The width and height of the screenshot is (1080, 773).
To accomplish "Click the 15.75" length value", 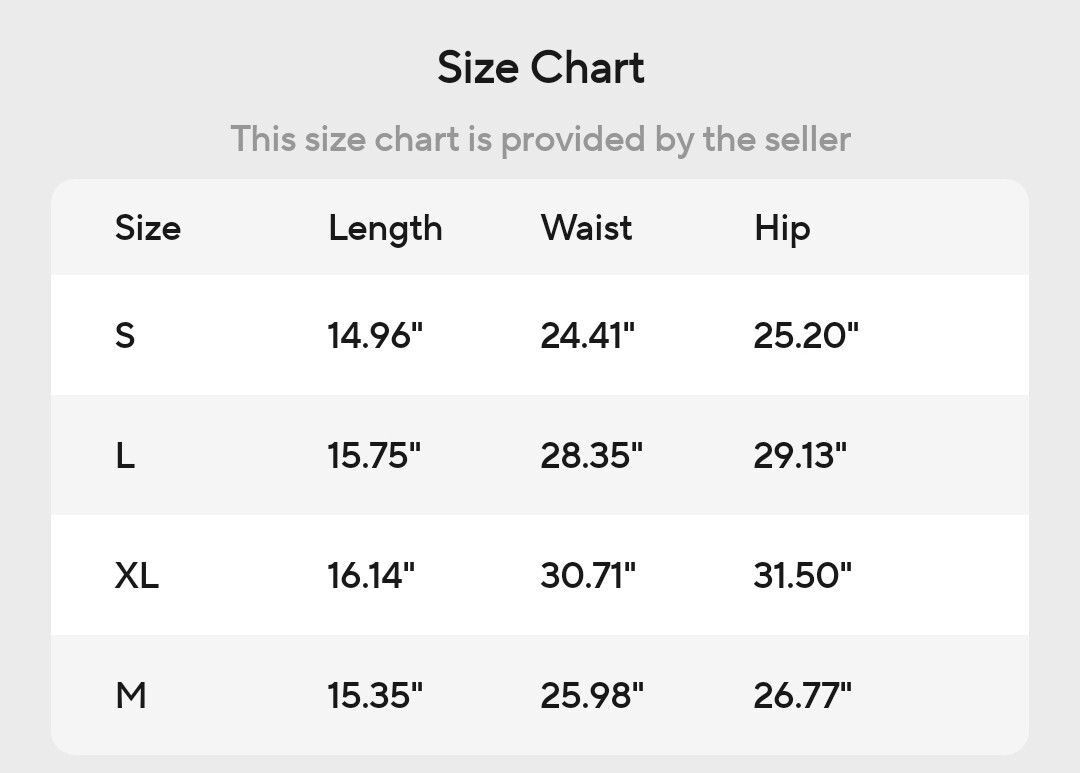I will (374, 455).
